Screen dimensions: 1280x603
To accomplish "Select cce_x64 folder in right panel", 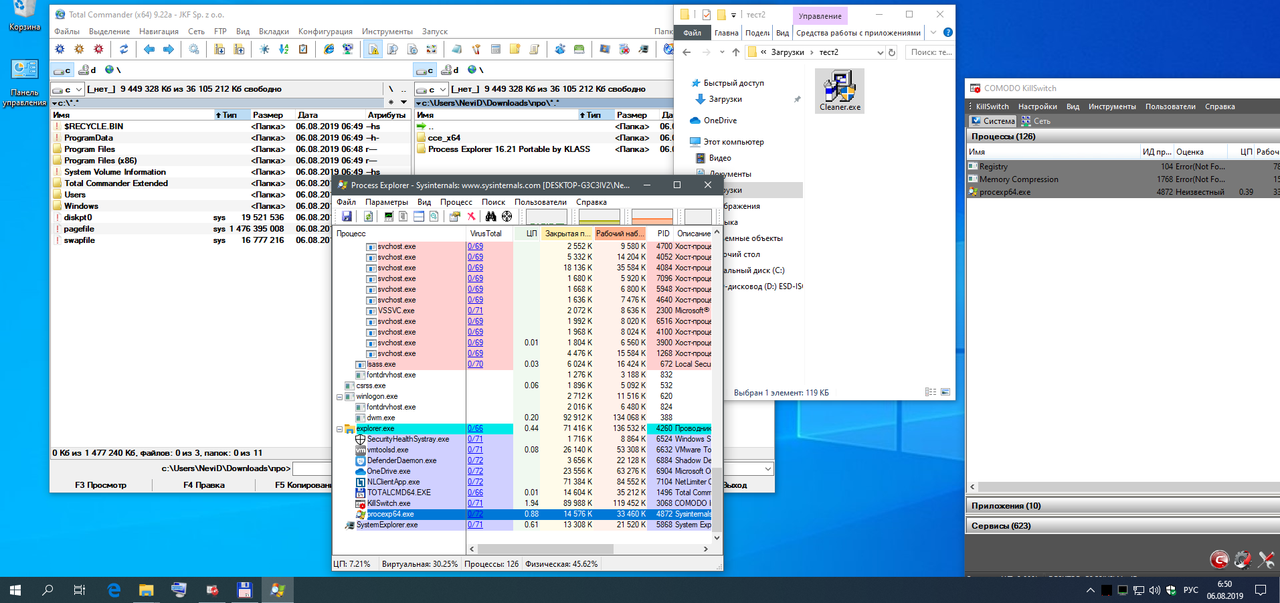I will pos(444,138).
